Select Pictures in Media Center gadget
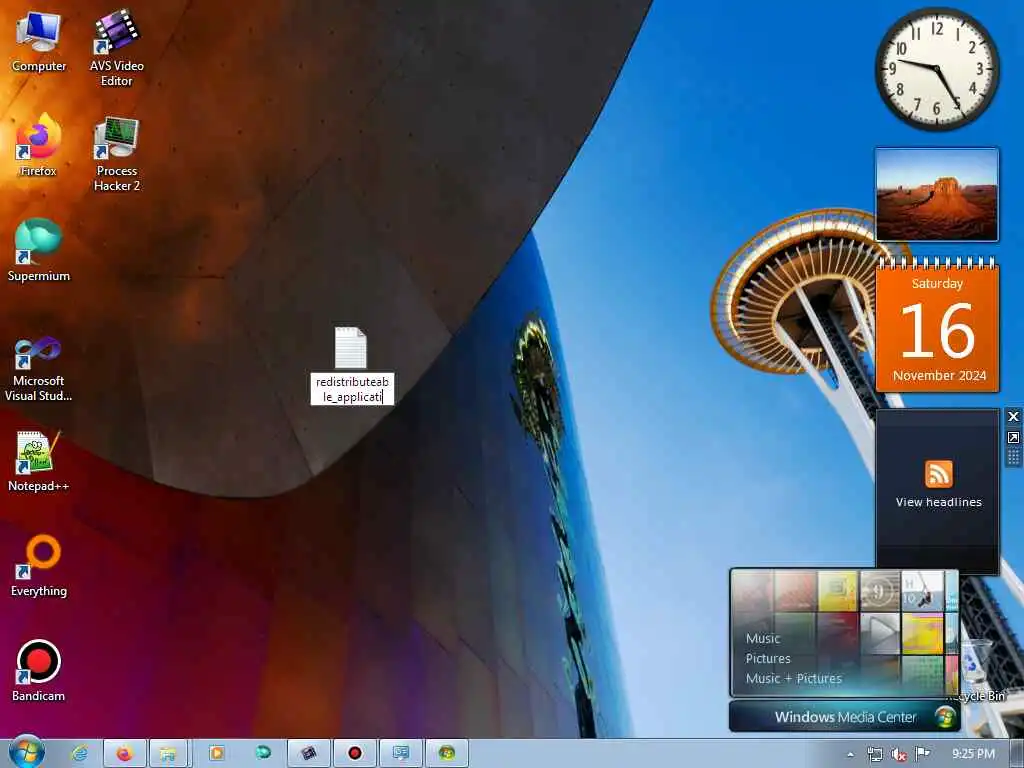1024x768 pixels. pyautogui.click(x=768, y=658)
